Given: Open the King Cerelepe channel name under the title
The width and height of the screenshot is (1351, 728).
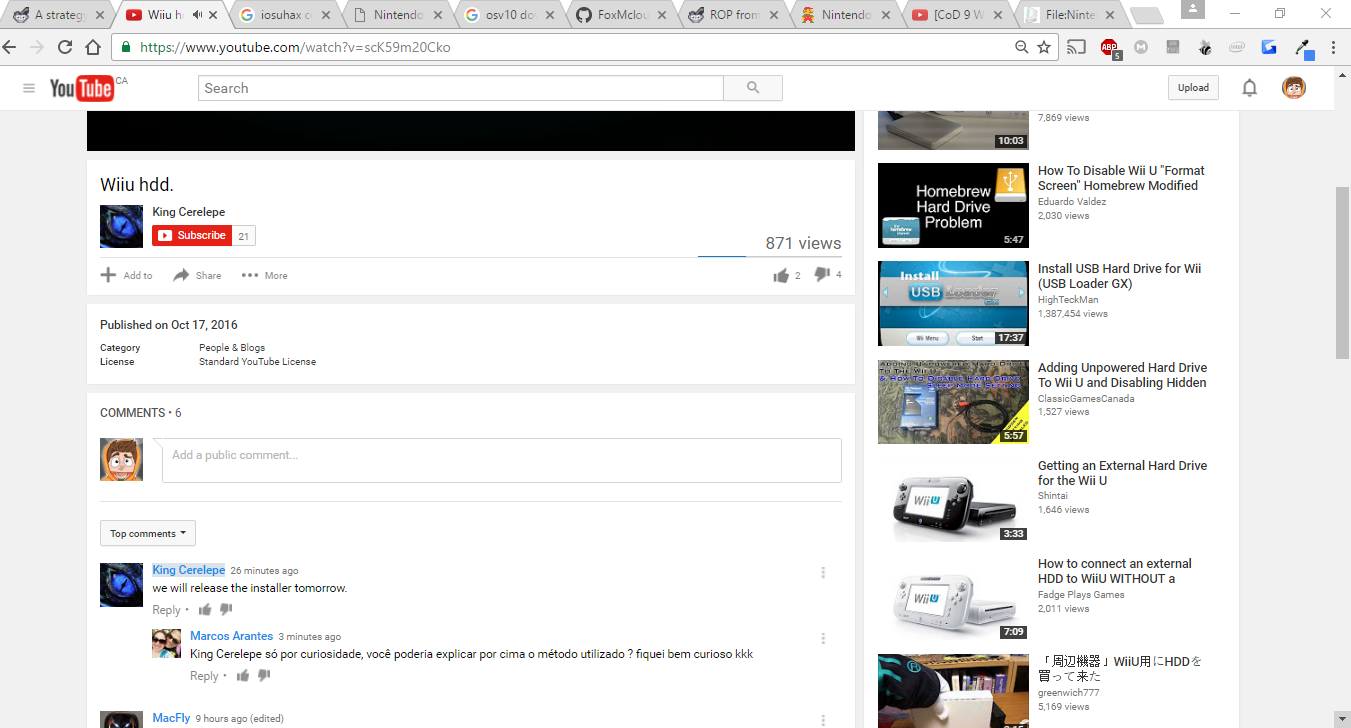Looking at the screenshot, I should (188, 212).
